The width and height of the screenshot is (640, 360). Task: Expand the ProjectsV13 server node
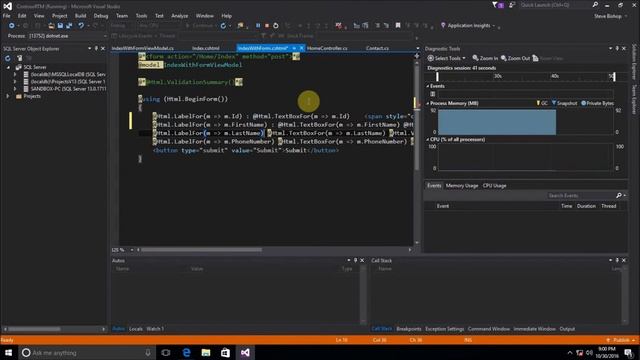click(15, 82)
